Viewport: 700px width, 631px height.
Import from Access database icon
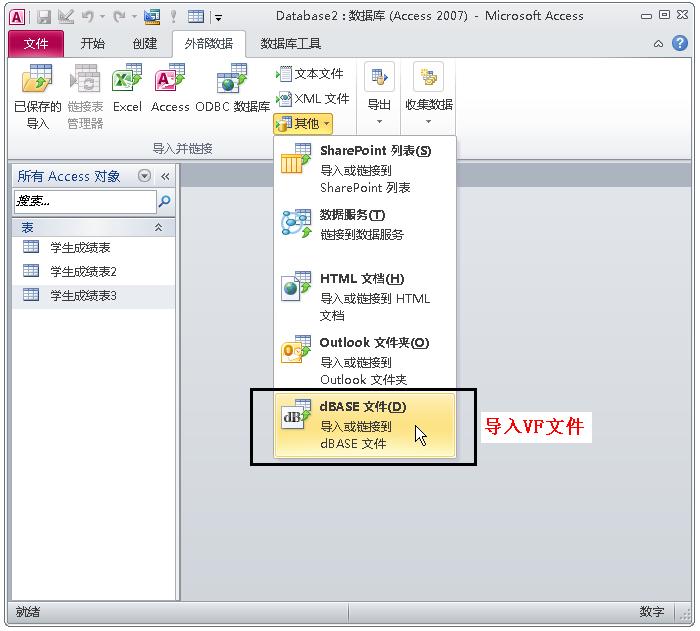170,88
